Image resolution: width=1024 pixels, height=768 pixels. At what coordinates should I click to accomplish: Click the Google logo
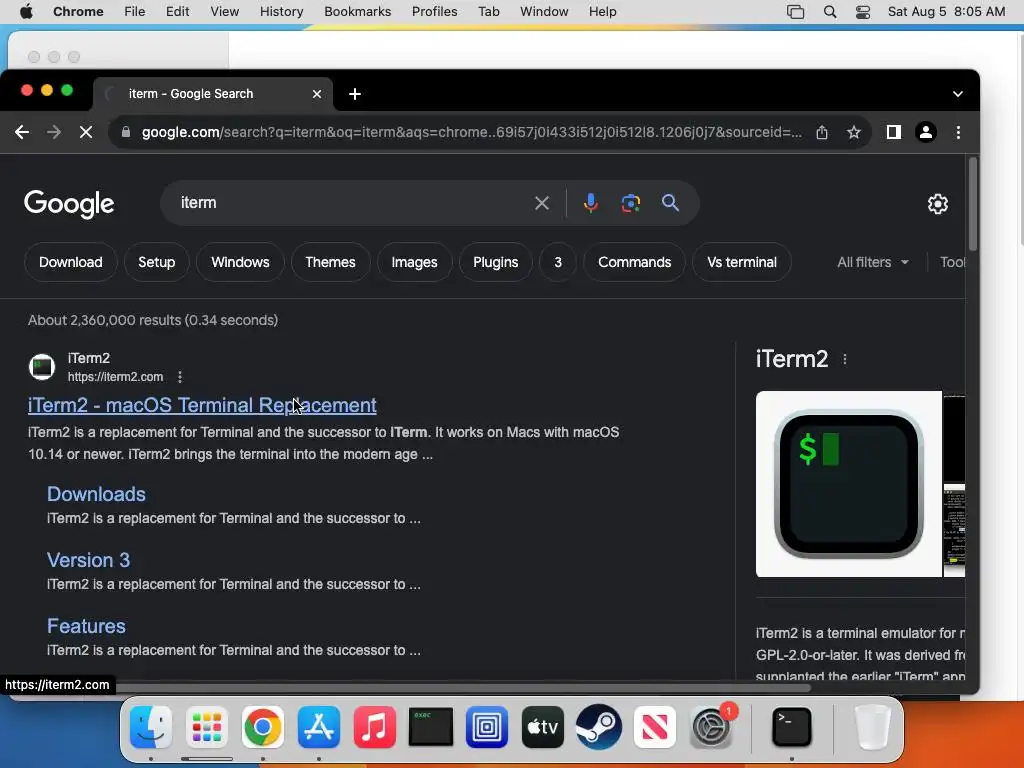(x=69, y=204)
